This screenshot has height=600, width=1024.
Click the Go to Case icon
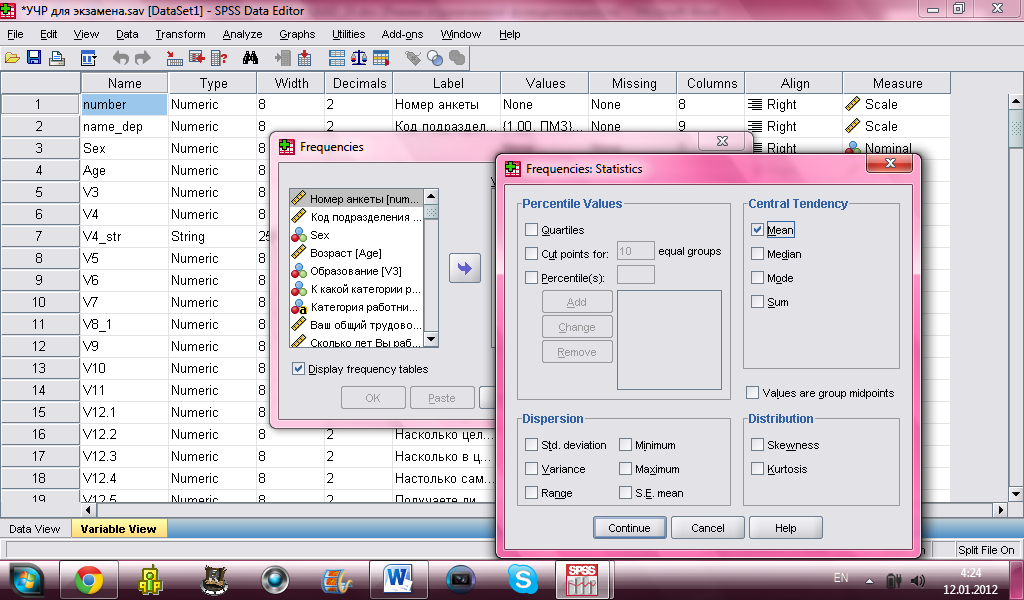[x=174, y=58]
